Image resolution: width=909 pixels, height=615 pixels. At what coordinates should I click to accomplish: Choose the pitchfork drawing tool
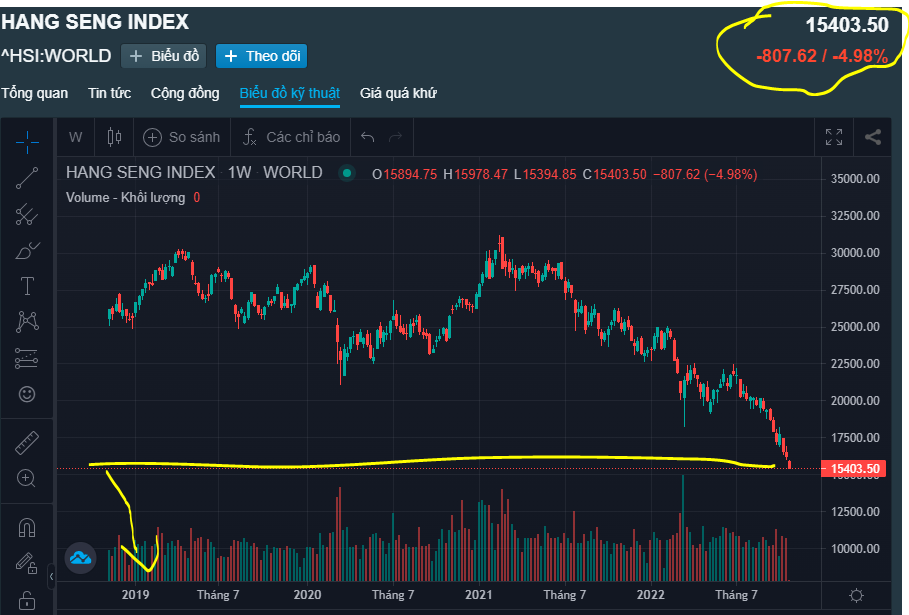tap(27, 214)
